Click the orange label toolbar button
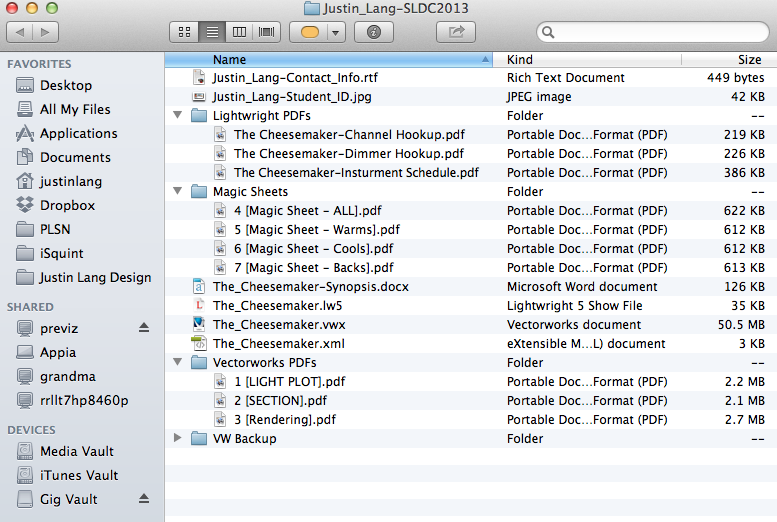The image size is (777, 522). pos(310,32)
